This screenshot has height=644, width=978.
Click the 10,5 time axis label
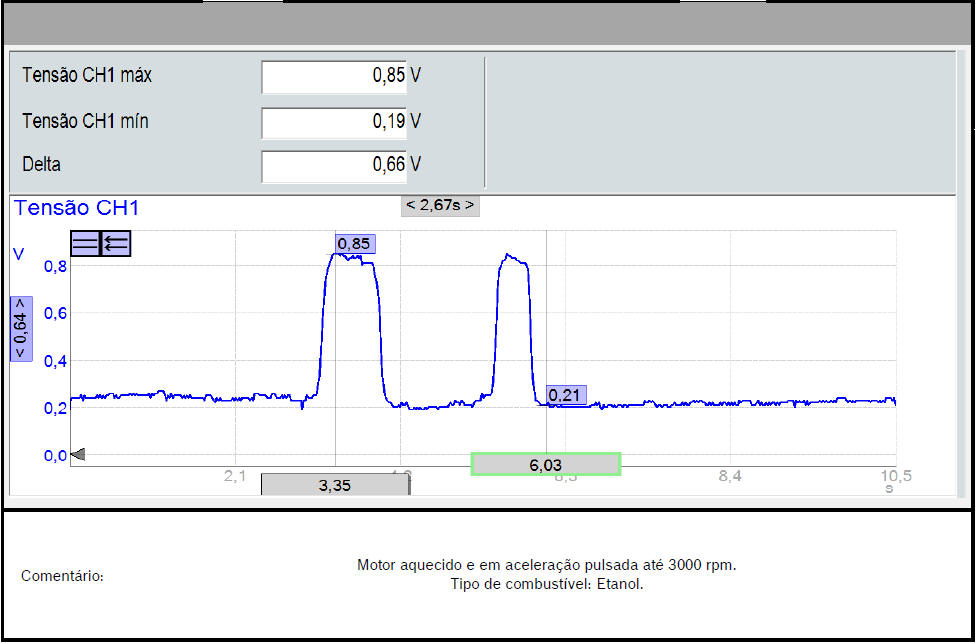(x=891, y=476)
